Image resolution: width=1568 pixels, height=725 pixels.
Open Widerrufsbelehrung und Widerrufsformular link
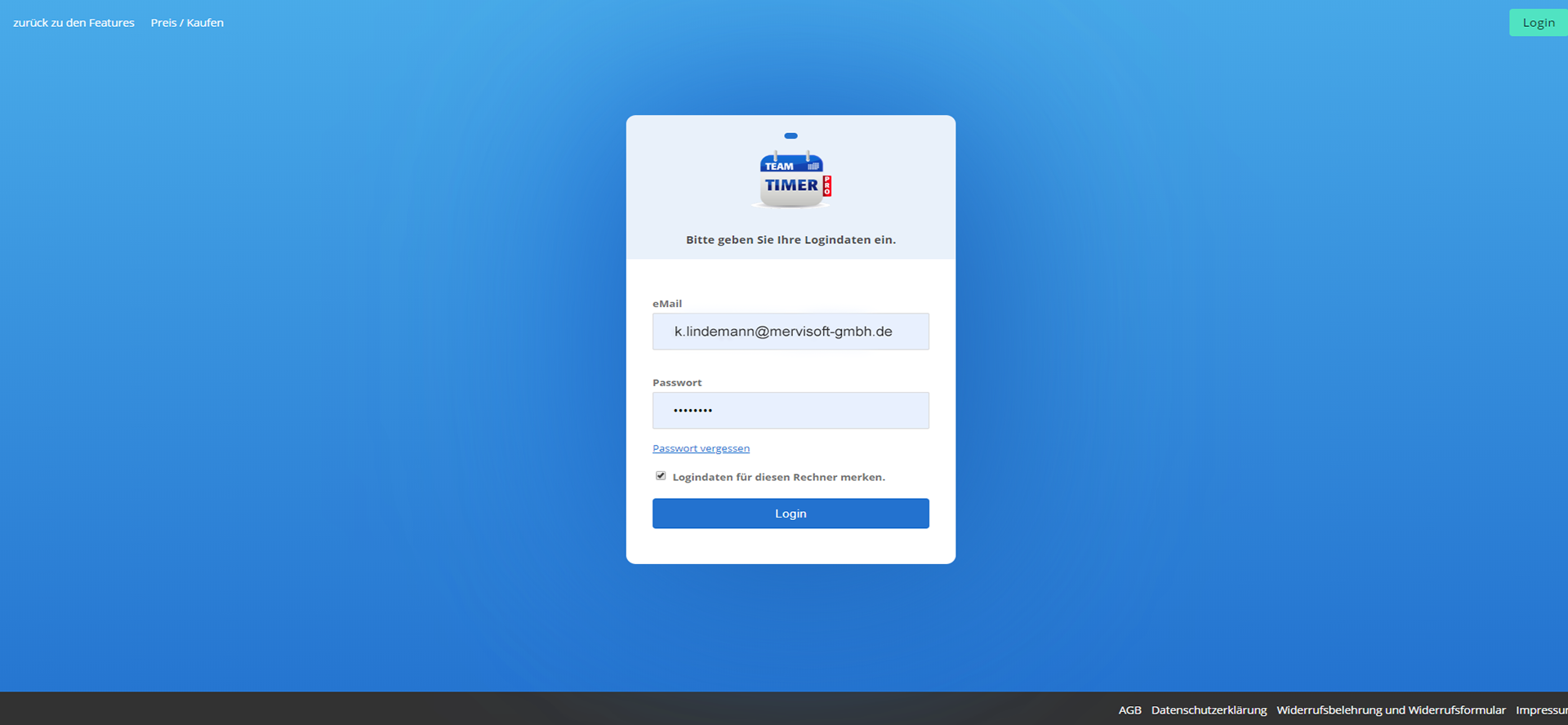pos(1391,710)
